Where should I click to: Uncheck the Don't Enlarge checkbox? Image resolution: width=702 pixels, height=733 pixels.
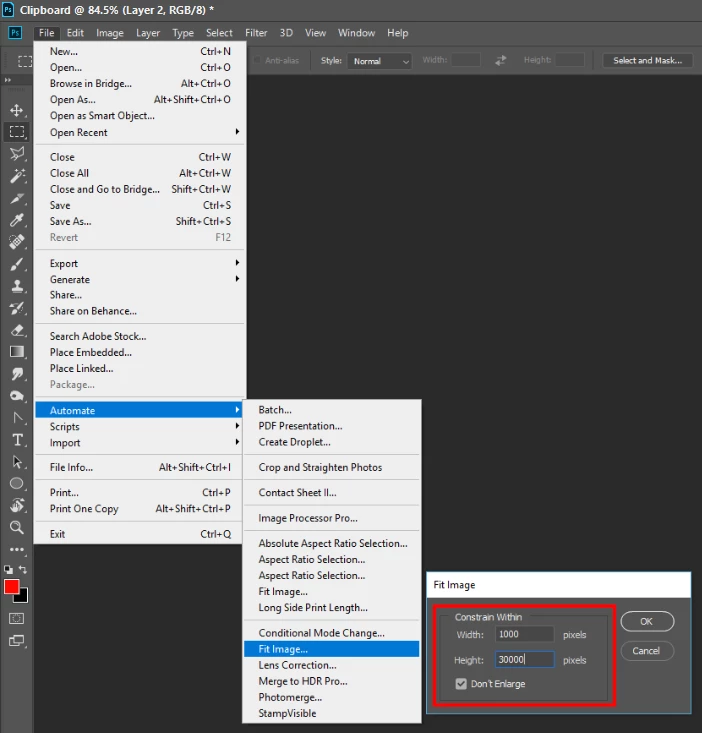click(x=461, y=684)
